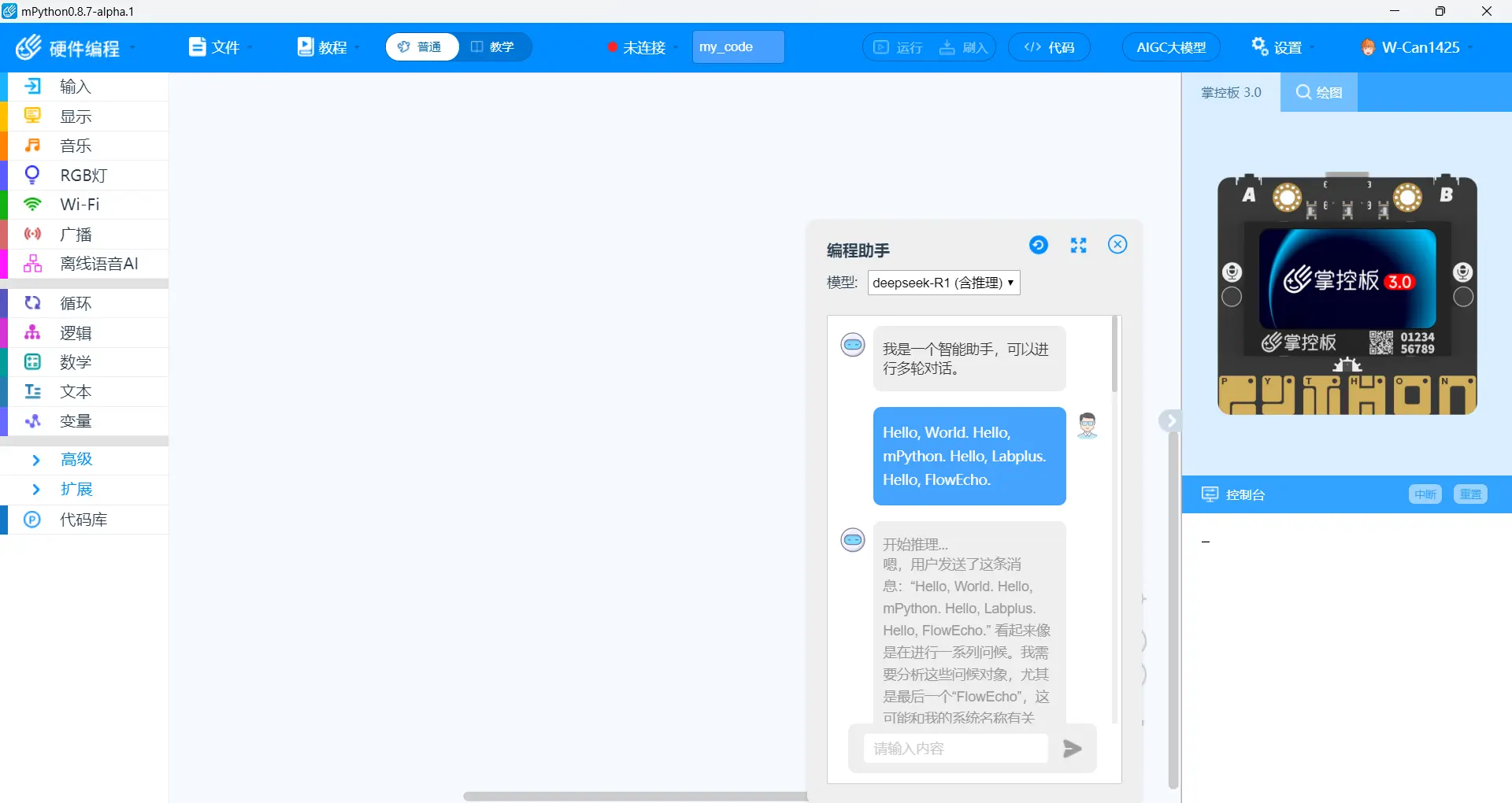Click the send message arrow icon
The height and width of the screenshot is (803, 1512).
tap(1072, 749)
